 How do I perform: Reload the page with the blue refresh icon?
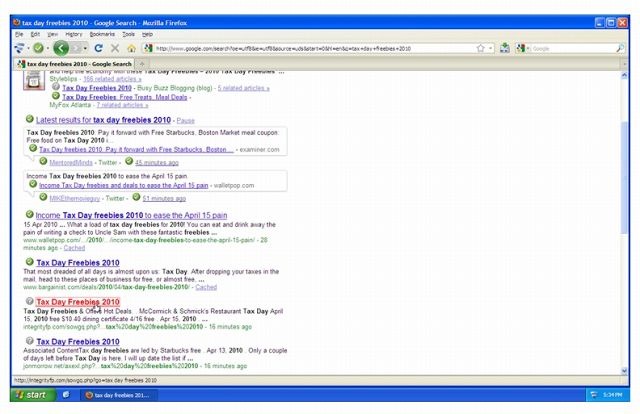98,48
